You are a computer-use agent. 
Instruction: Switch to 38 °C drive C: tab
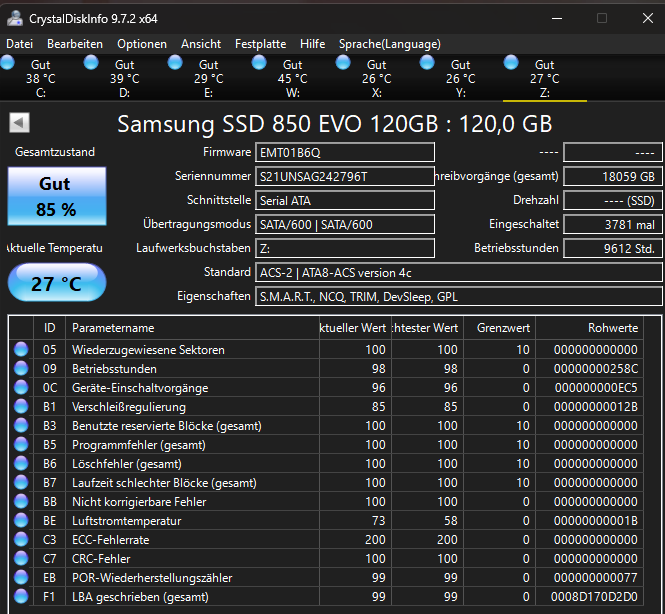coord(41,78)
